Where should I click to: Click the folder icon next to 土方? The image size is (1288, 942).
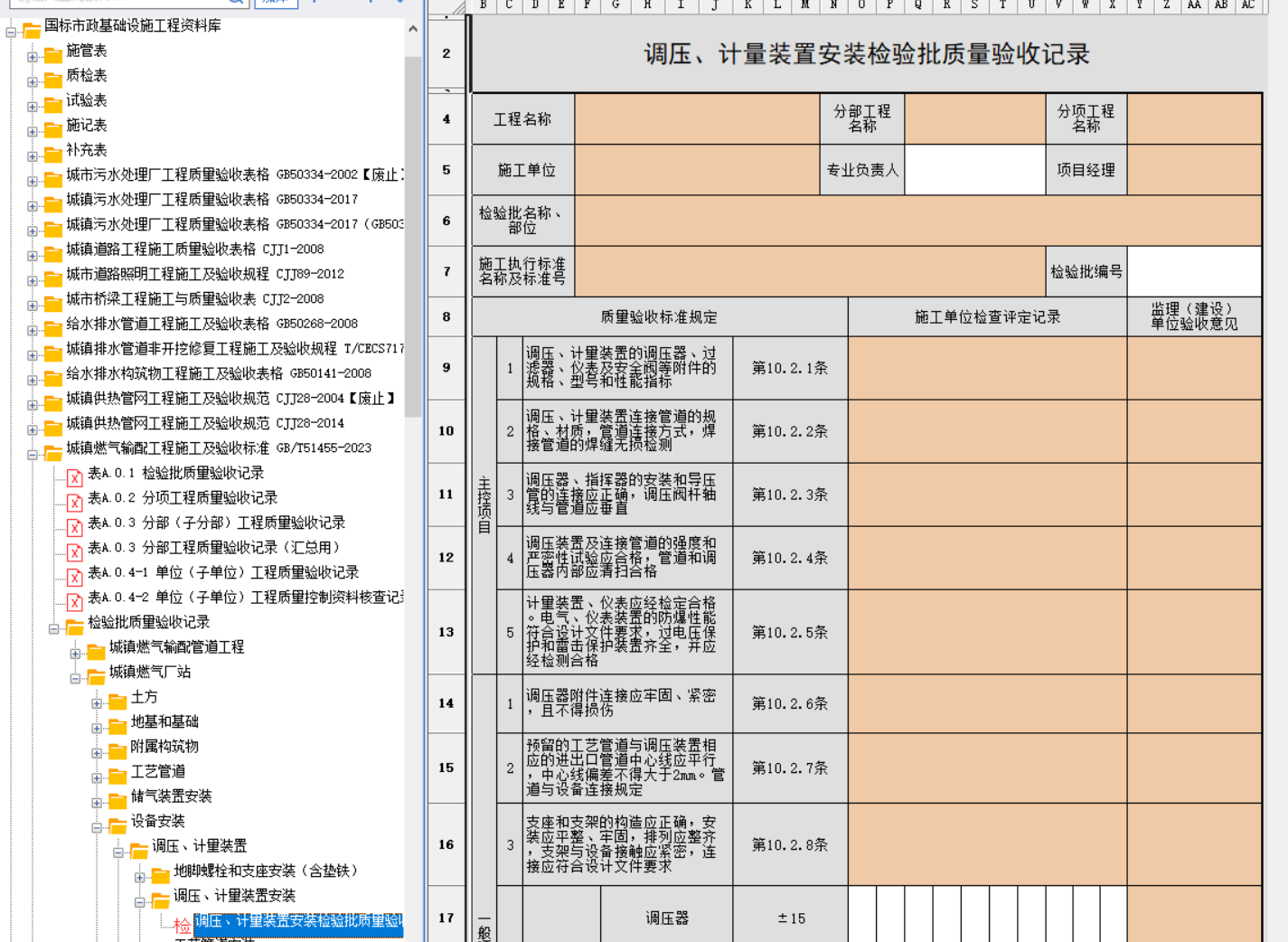click(118, 702)
